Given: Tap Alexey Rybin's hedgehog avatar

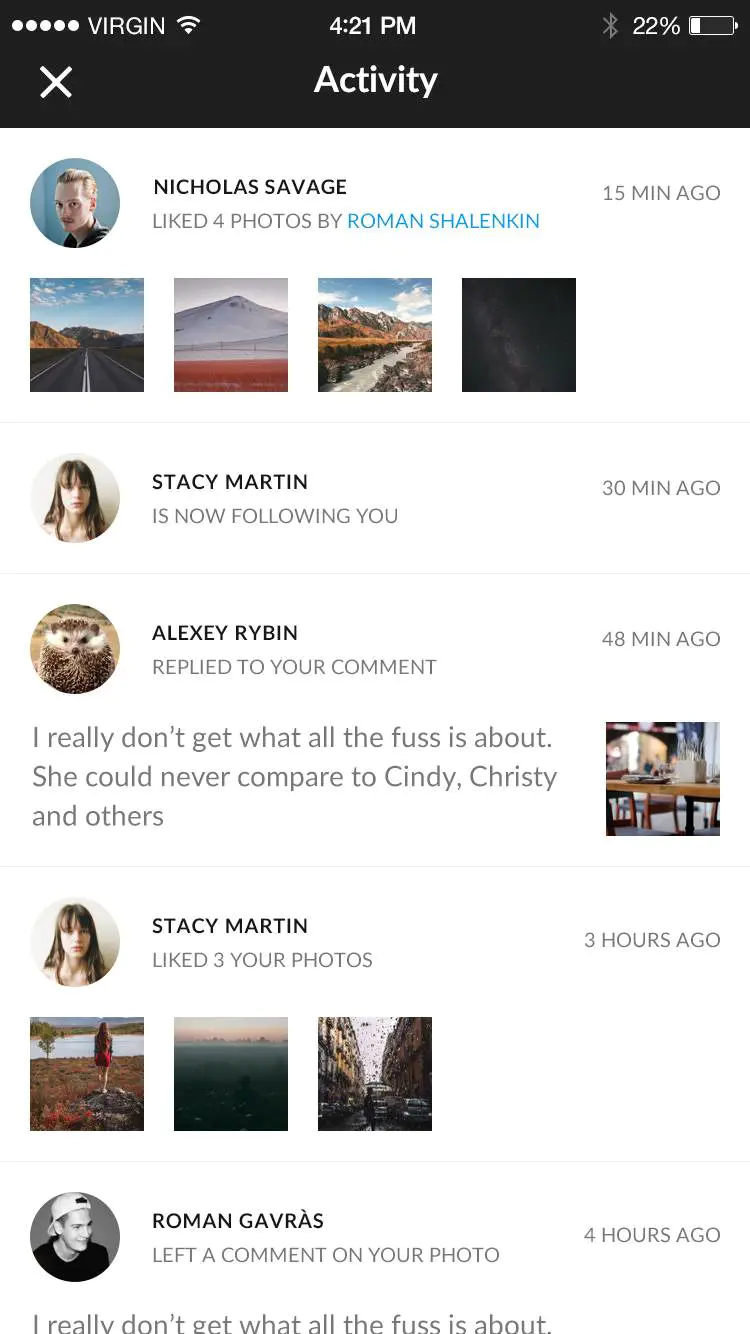Looking at the screenshot, I should coord(75,649).
